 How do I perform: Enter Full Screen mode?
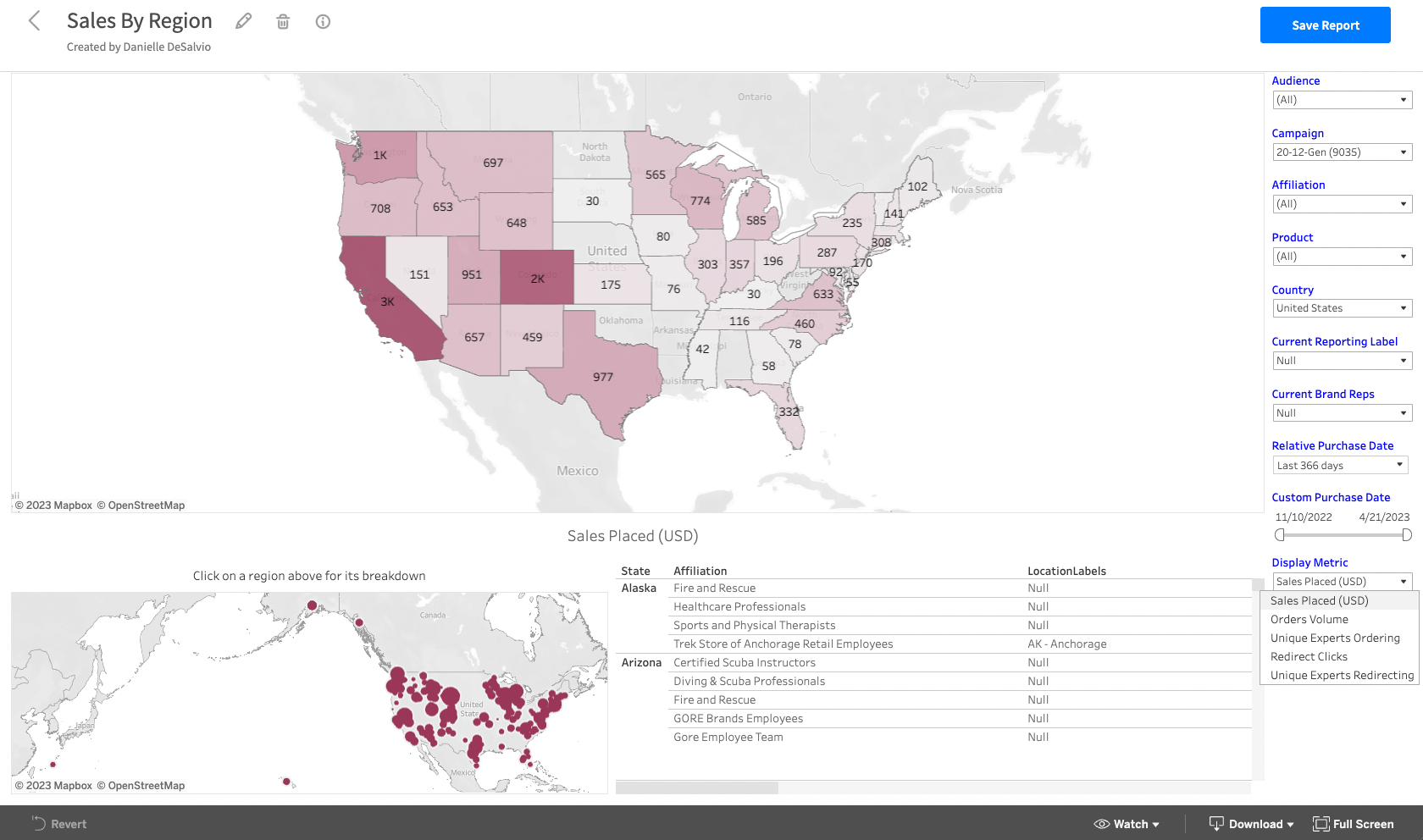coord(1353,824)
